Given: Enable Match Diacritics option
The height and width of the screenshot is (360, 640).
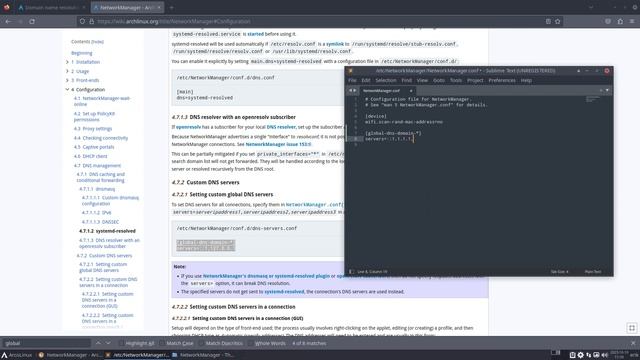Looking at the screenshot, I should [x=221, y=343].
